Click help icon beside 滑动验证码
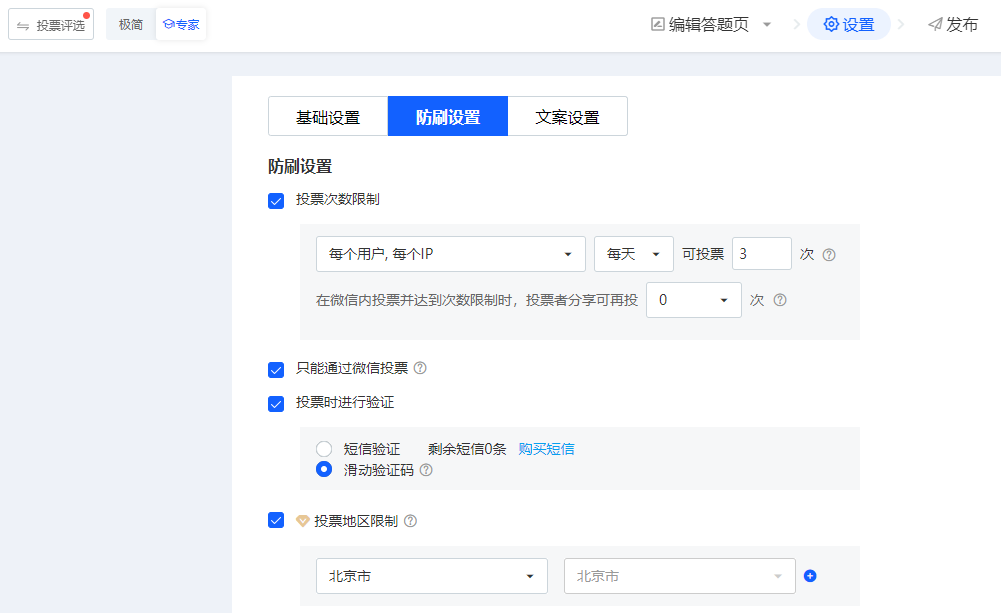Screen dimensions: 1001x613 426,470
